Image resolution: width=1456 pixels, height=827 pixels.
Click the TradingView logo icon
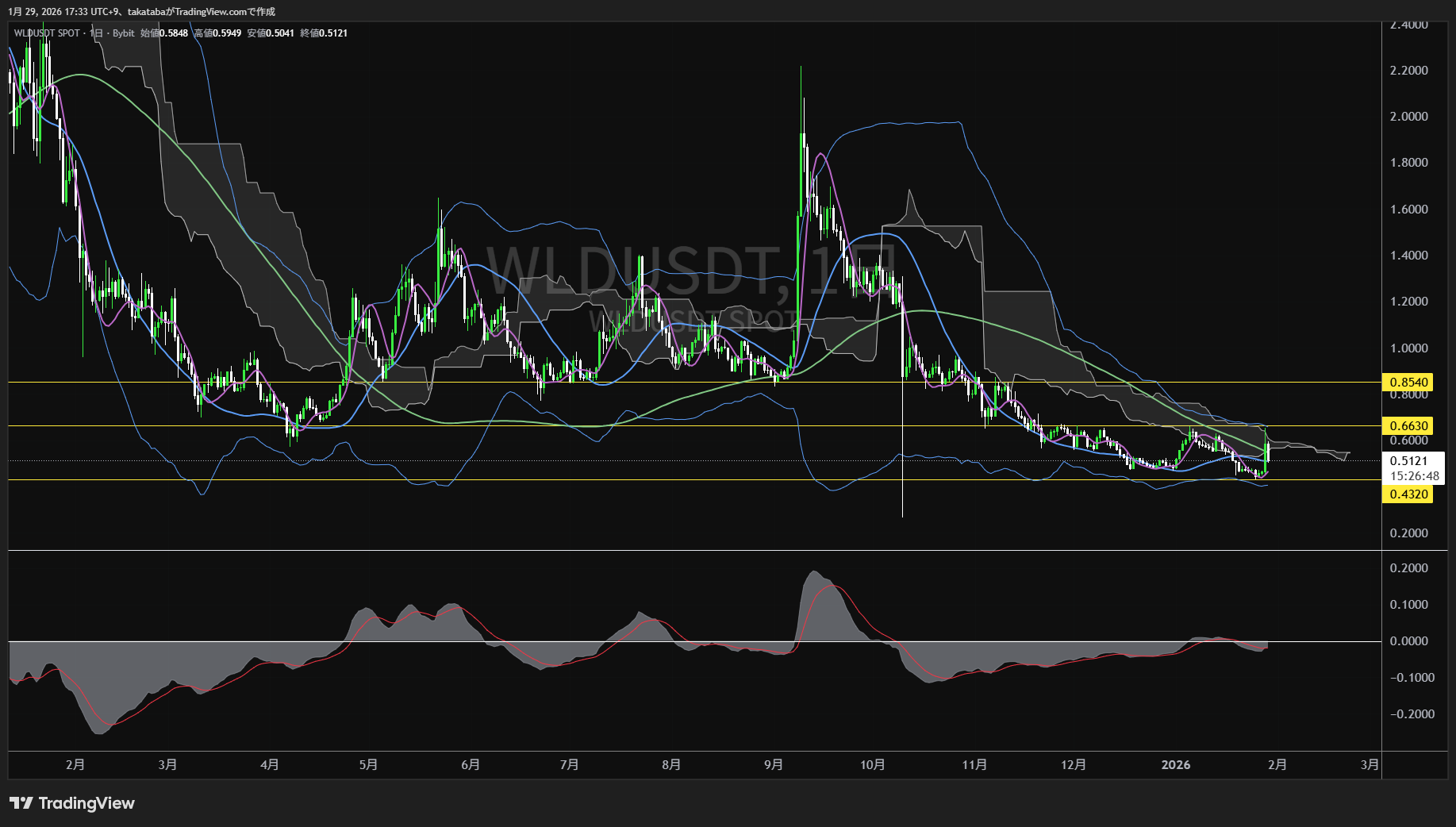click(21, 803)
